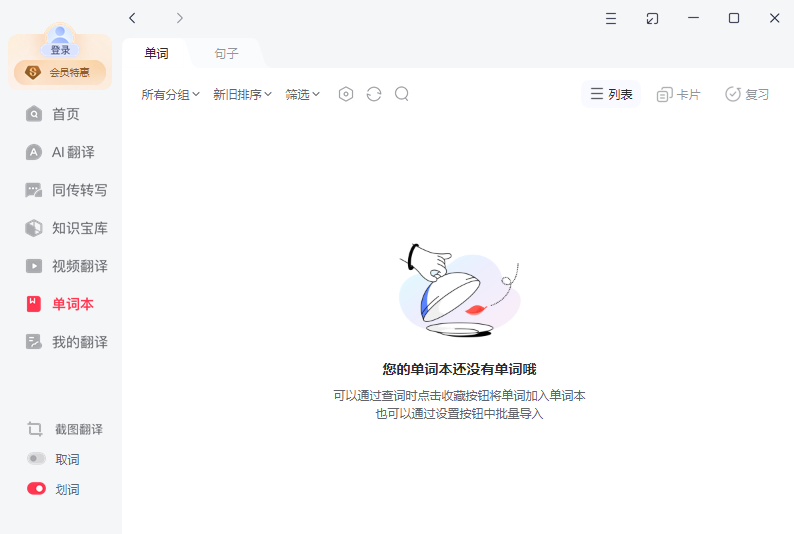This screenshot has width=794, height=534.
Task: Click the 列表 lines icon
Action: point(597,94)
